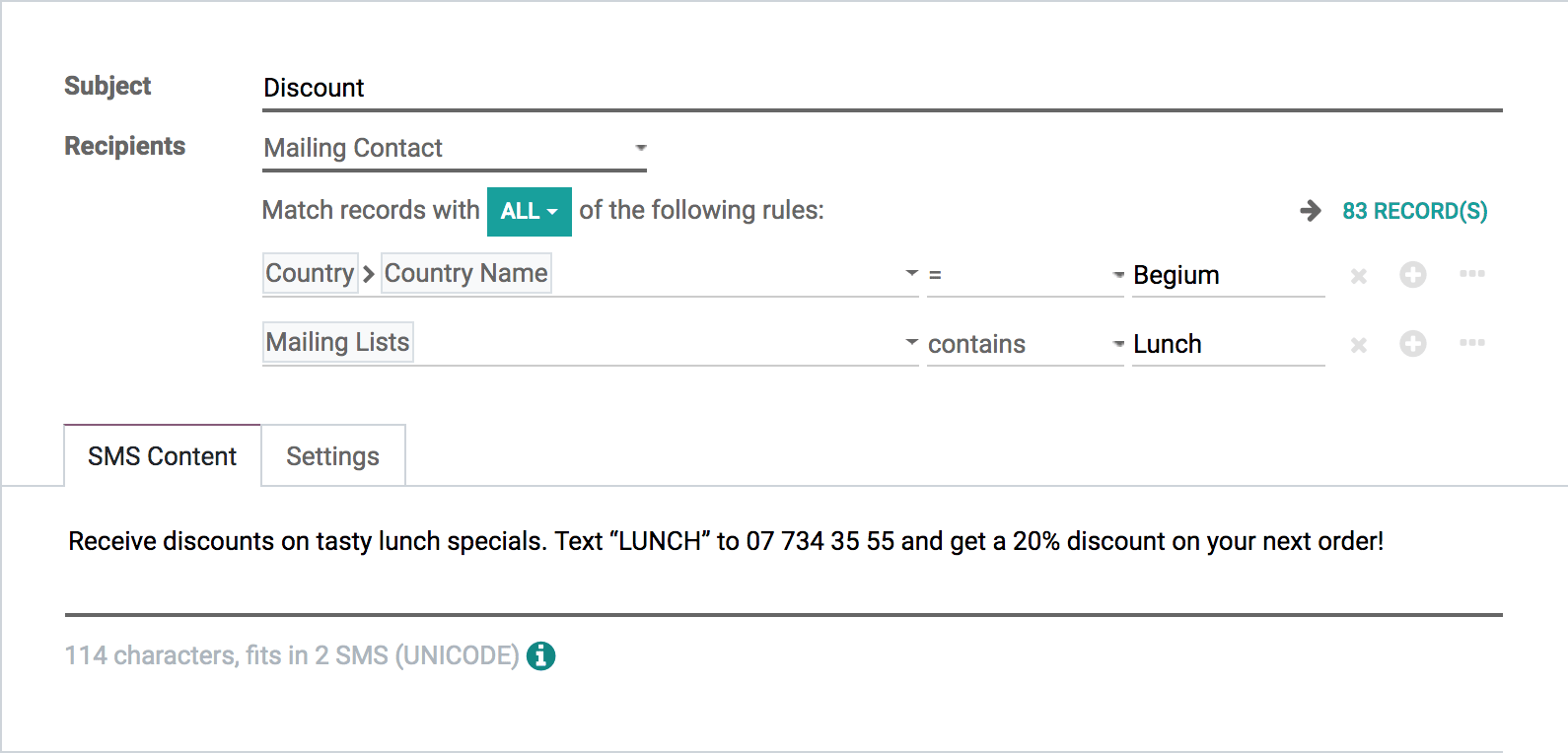Remove the Country Name rule with its x icon
The image size is (1568, 753).
pyautogui.click(x=1358, y=276)
